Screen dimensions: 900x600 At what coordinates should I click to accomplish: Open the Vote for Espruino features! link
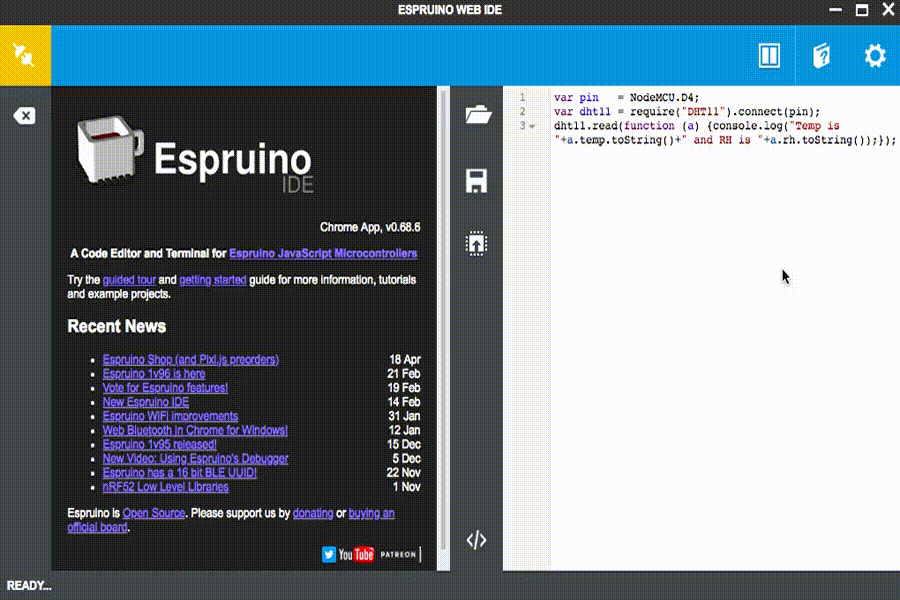[165, 388]
